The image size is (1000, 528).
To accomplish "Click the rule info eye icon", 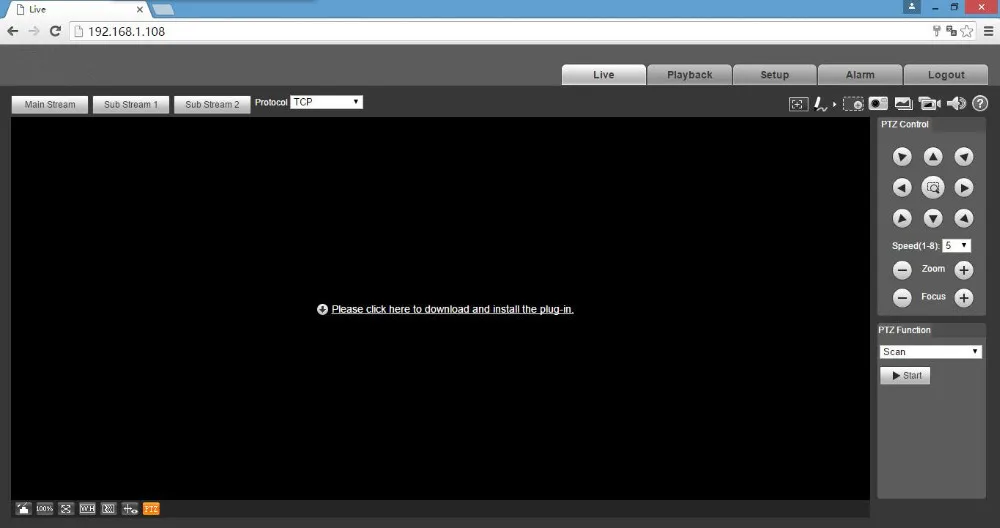I will coord(130,509).
